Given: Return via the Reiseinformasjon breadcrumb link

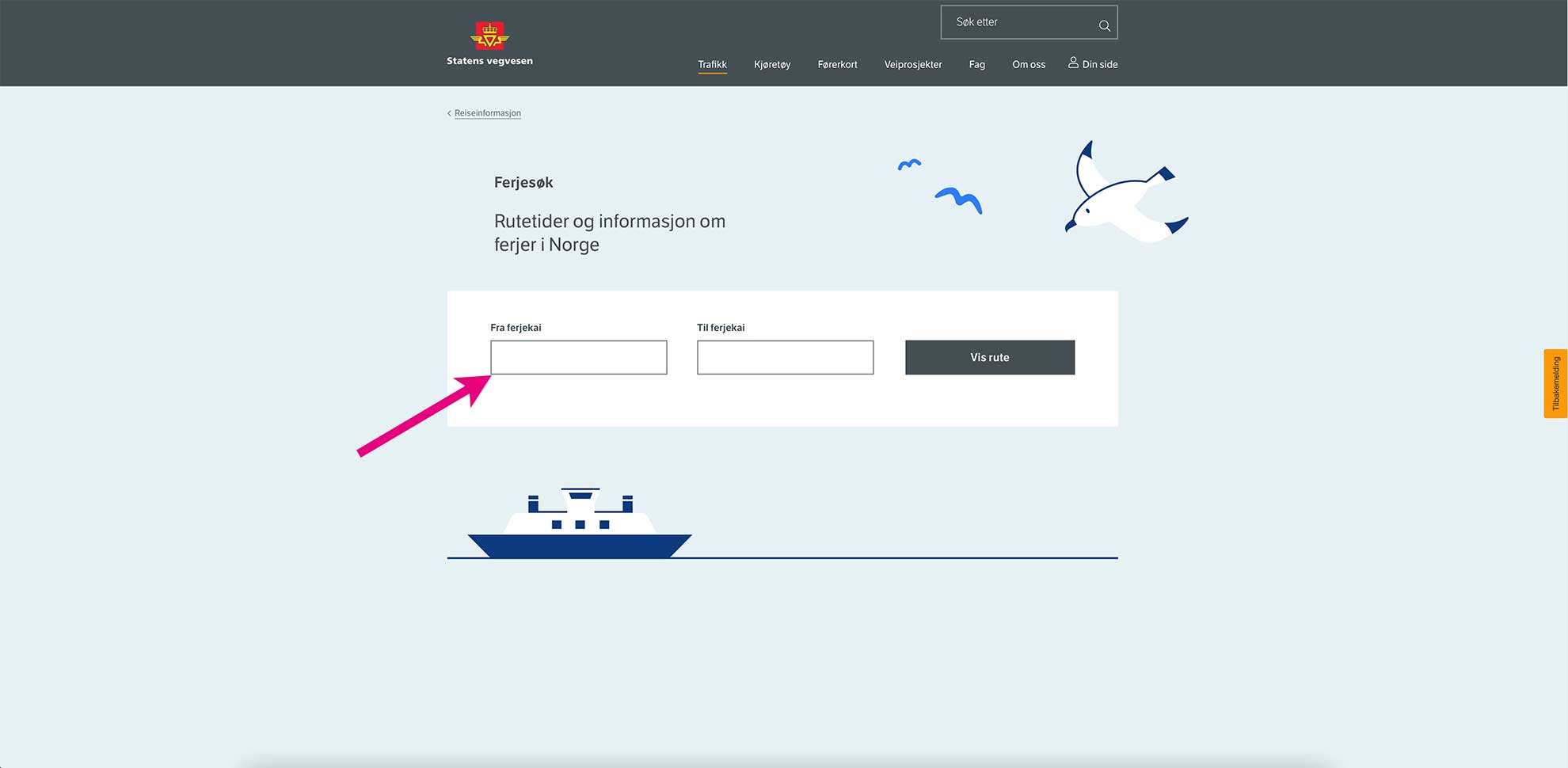Looking at the screenshot, I should [488, 113].
